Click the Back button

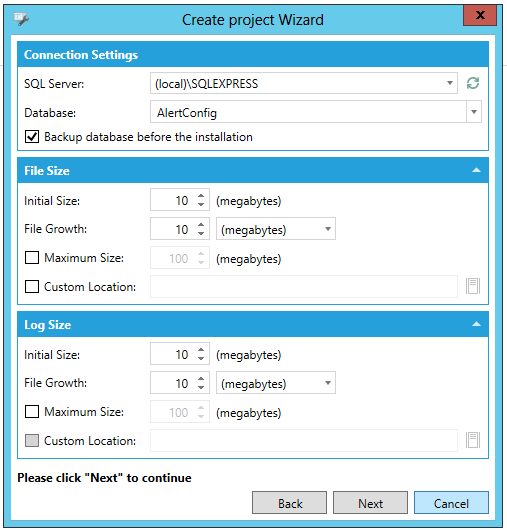[x=289, y=503]
